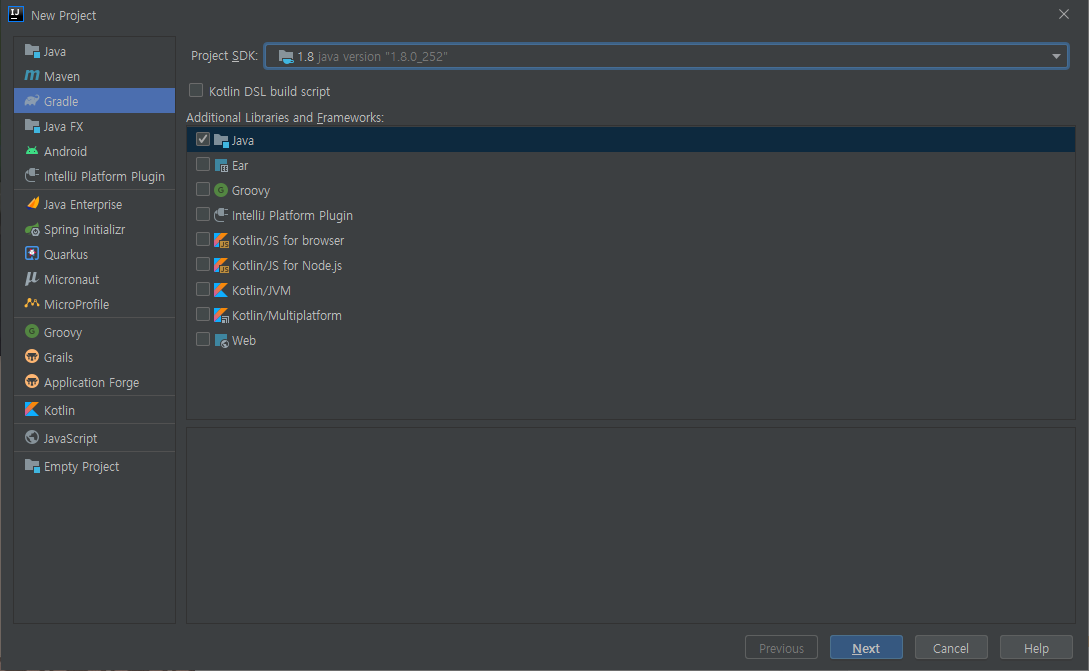The width and height of the screenshot is (1089, 671).
Task: Click the Next button
Action: click(x=866, y=647)
